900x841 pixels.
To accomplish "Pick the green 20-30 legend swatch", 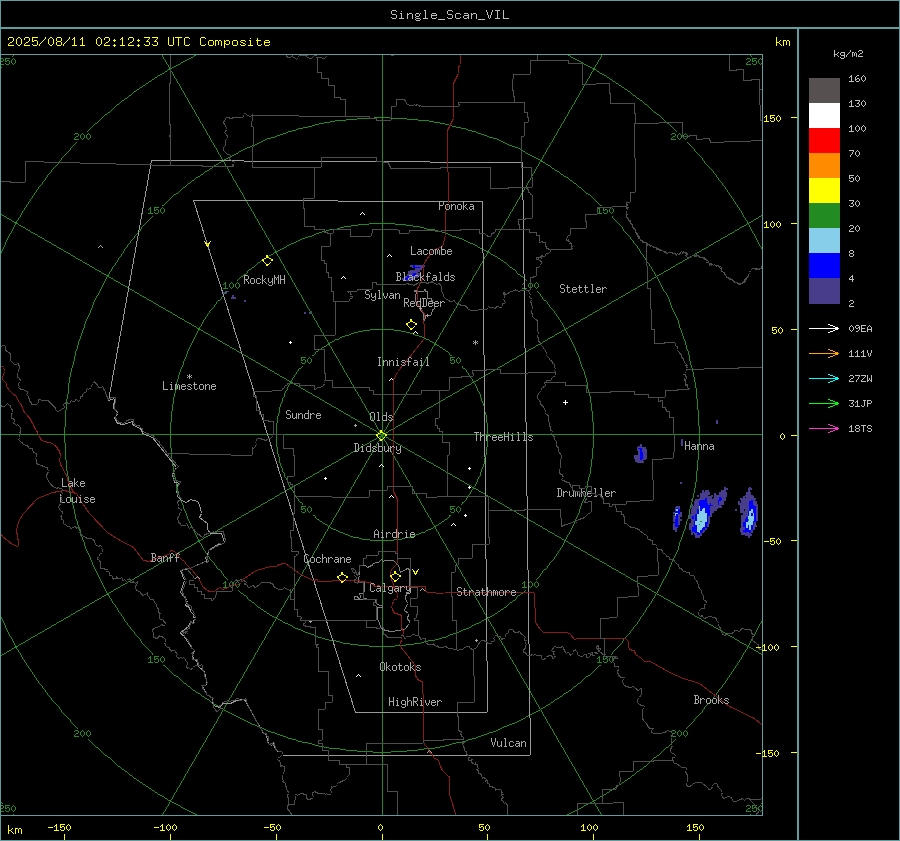I will (x=824, y=215).
